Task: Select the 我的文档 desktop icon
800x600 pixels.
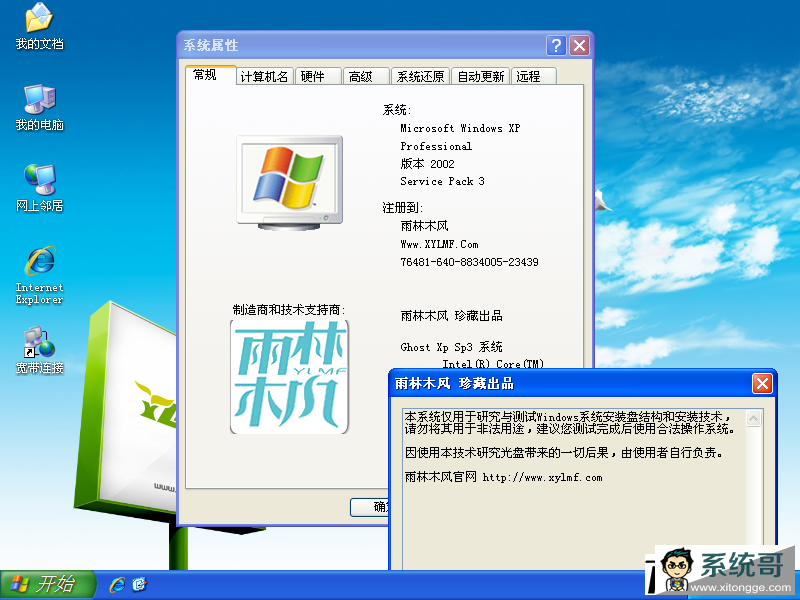Action: pos(39,27)
